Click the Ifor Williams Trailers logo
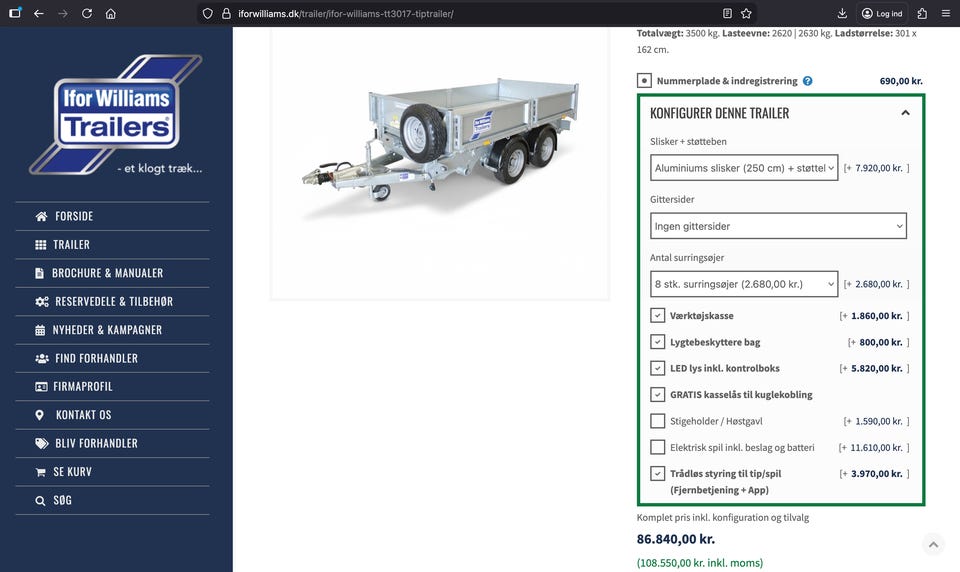The image size is (960, 572). coord(116,115)
